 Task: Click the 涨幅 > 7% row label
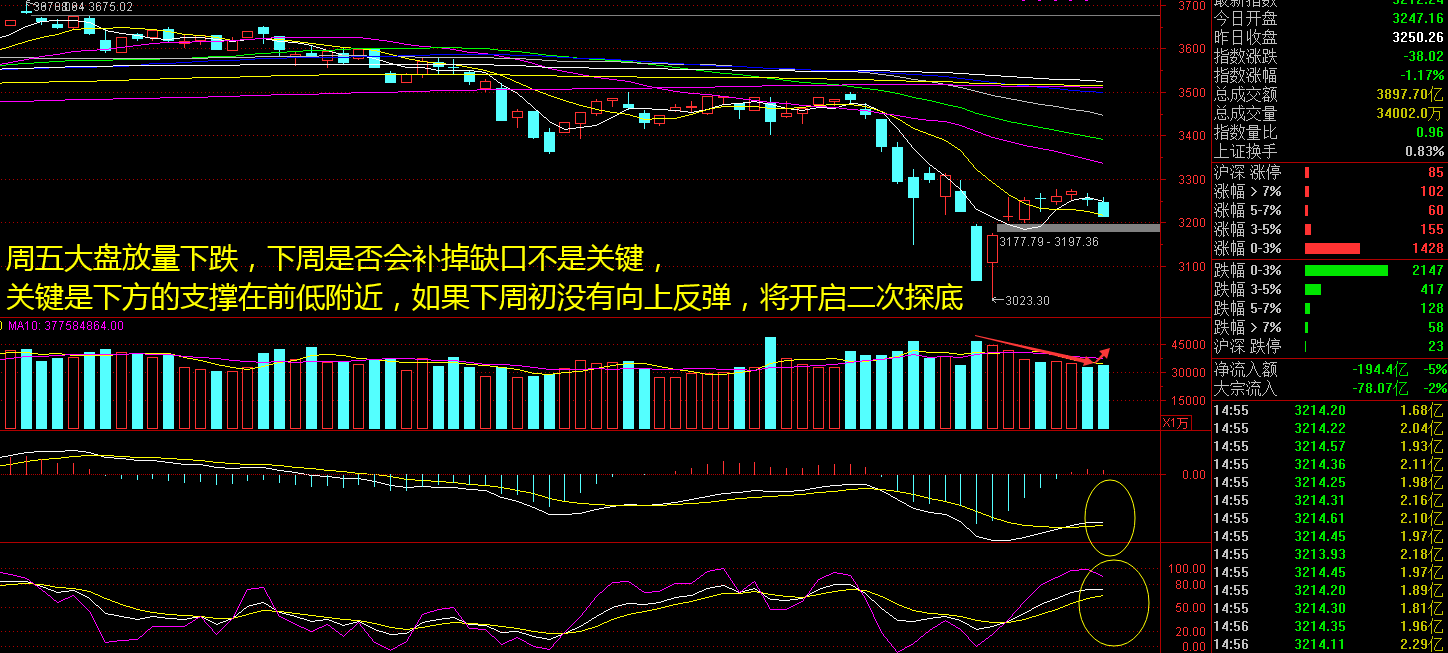tap(1247, 191)
